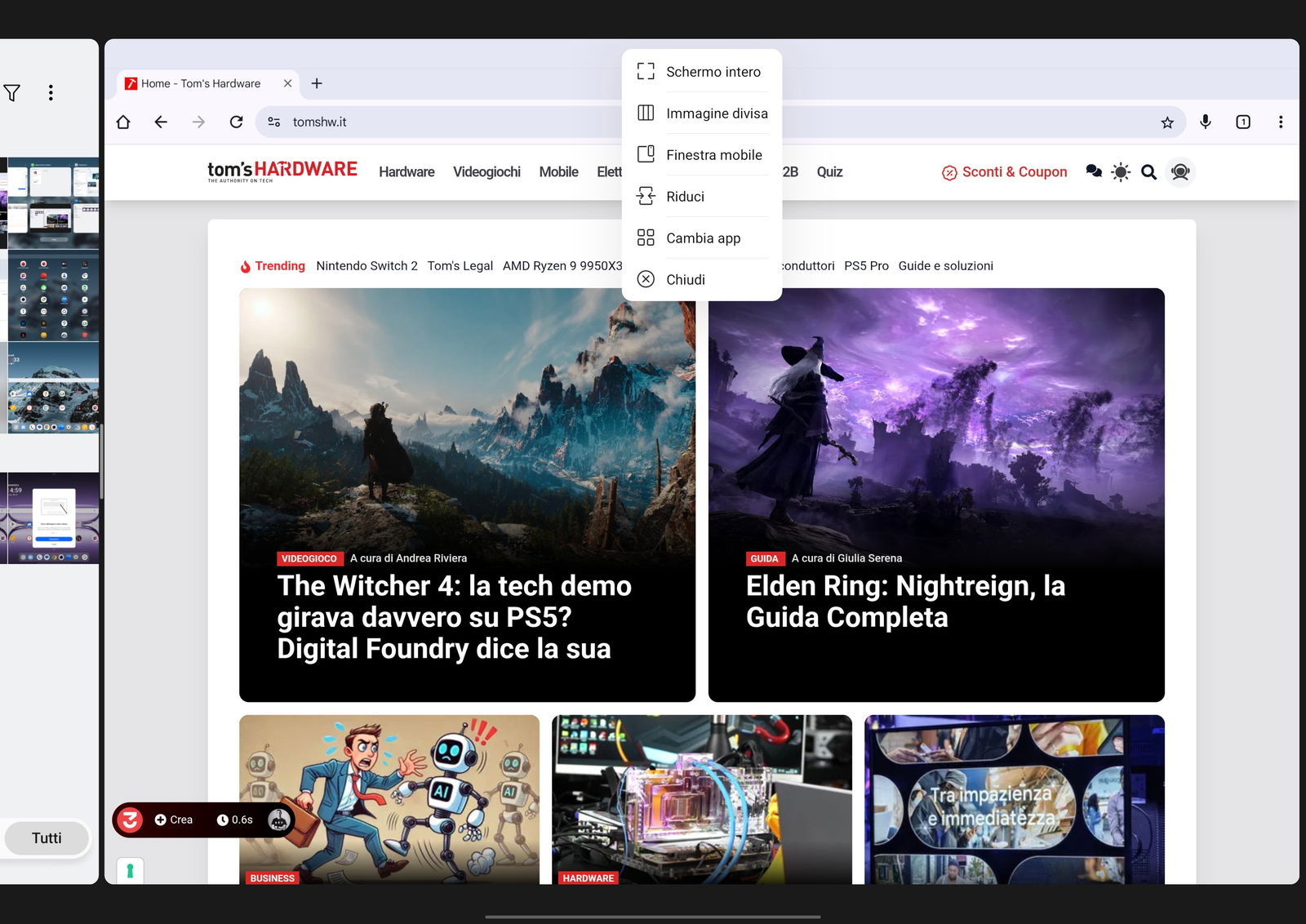Click the HARDWARE category tag
The height and width of the screenshot is (924, 1306).
coord(588,878)
